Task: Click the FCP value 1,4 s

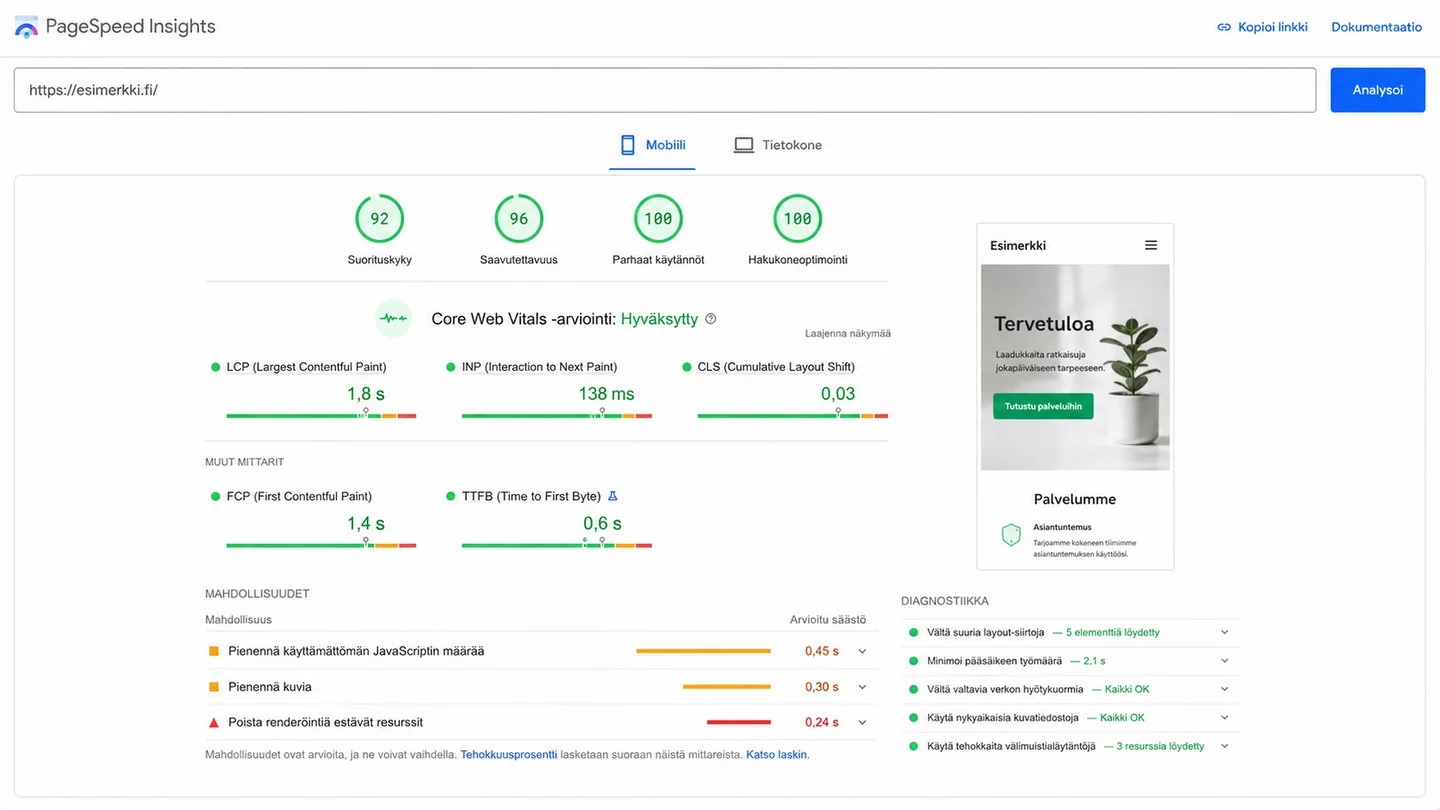Action: pos(366,523)
